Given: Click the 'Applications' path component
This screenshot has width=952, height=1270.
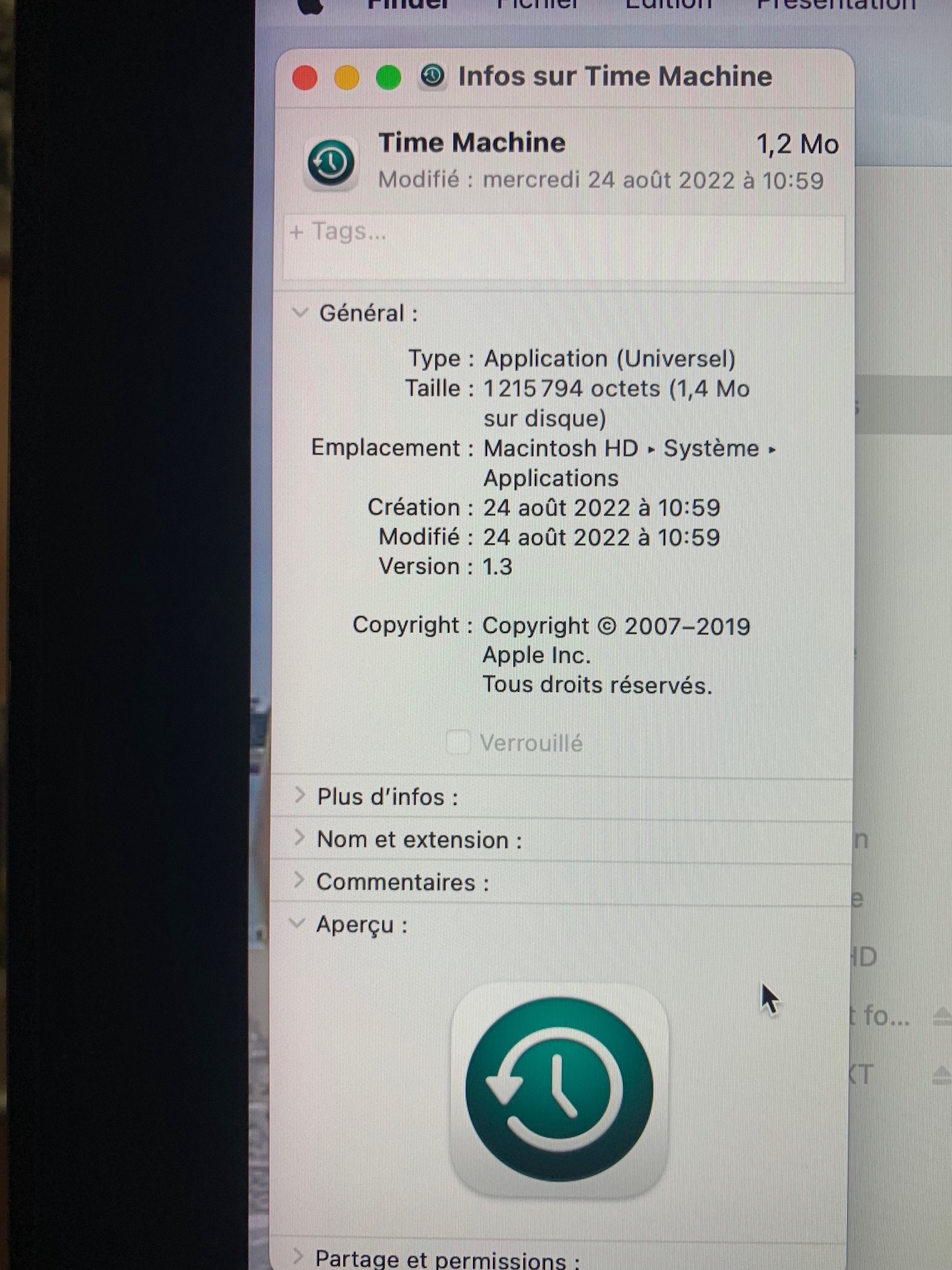Looking at the screenshot, I should click(551, 478).
